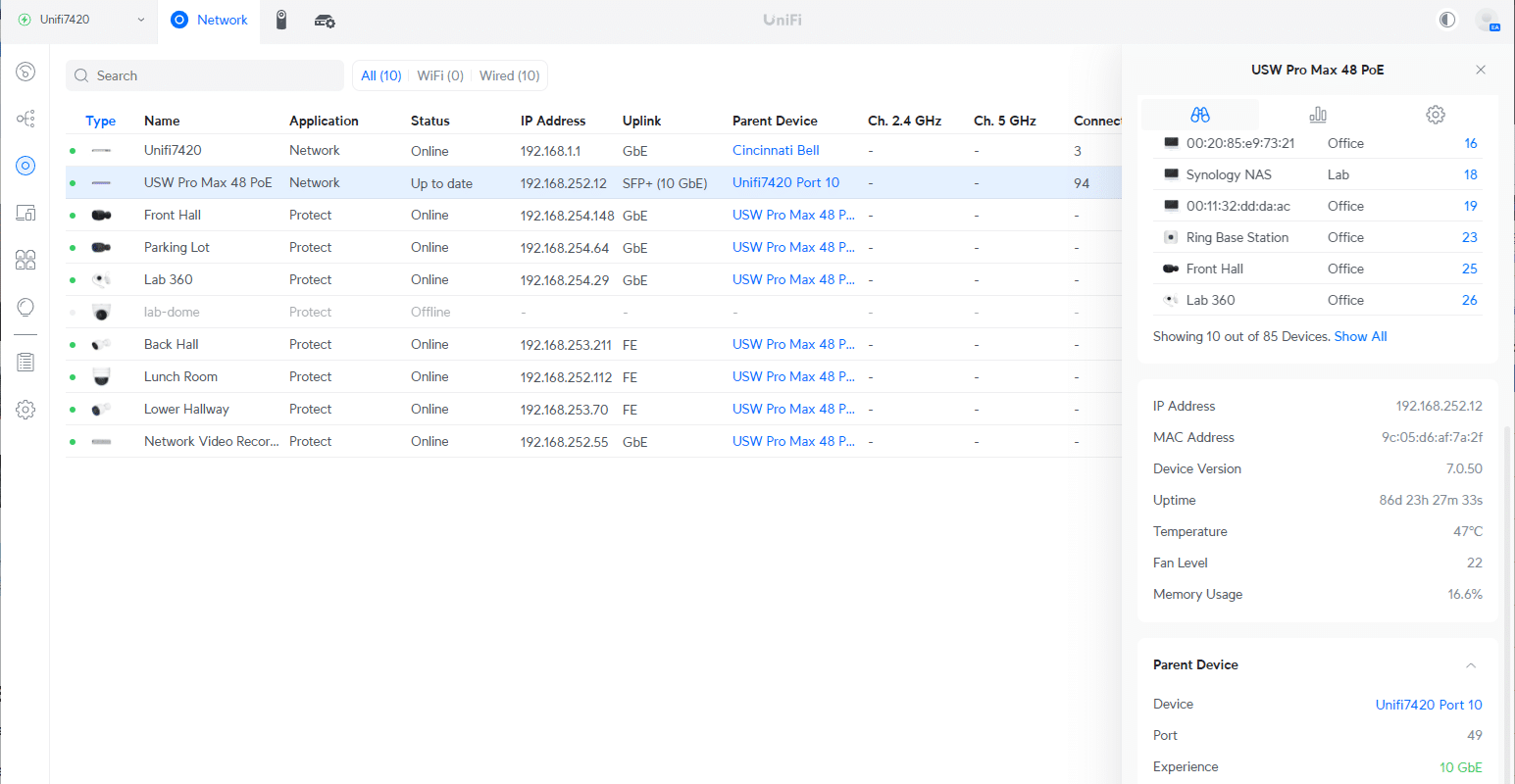Select the Network Video Recorder row

[x=593, y=441]
